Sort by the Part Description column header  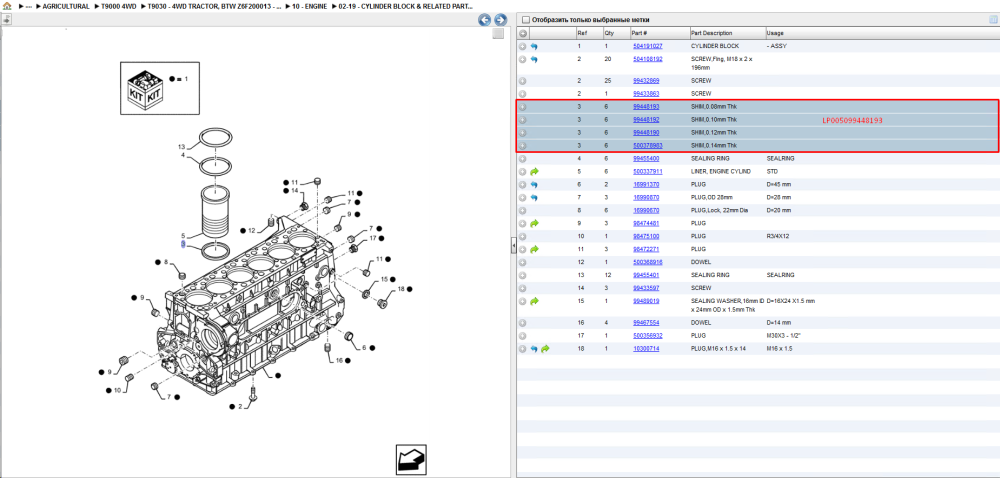(712, 33)
